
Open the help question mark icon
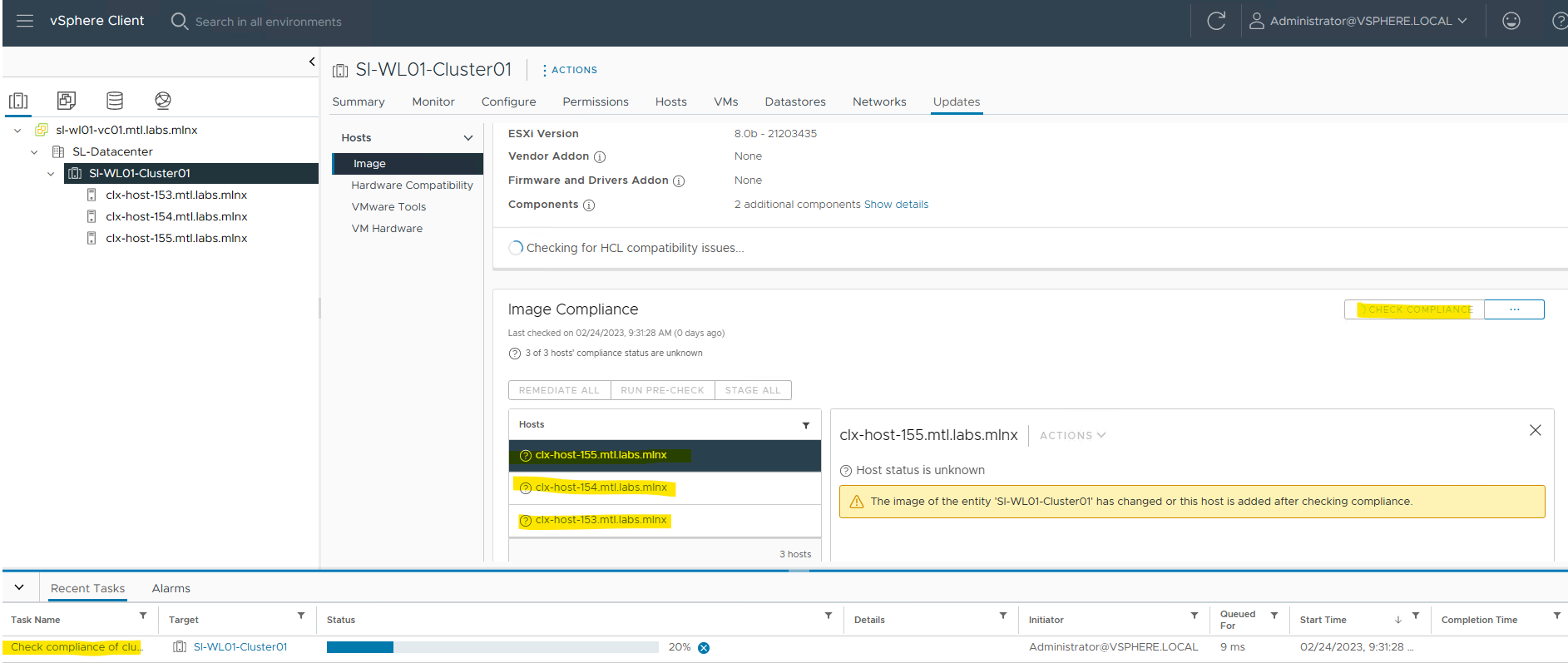pyautogui.click(x=1560, y=21)
